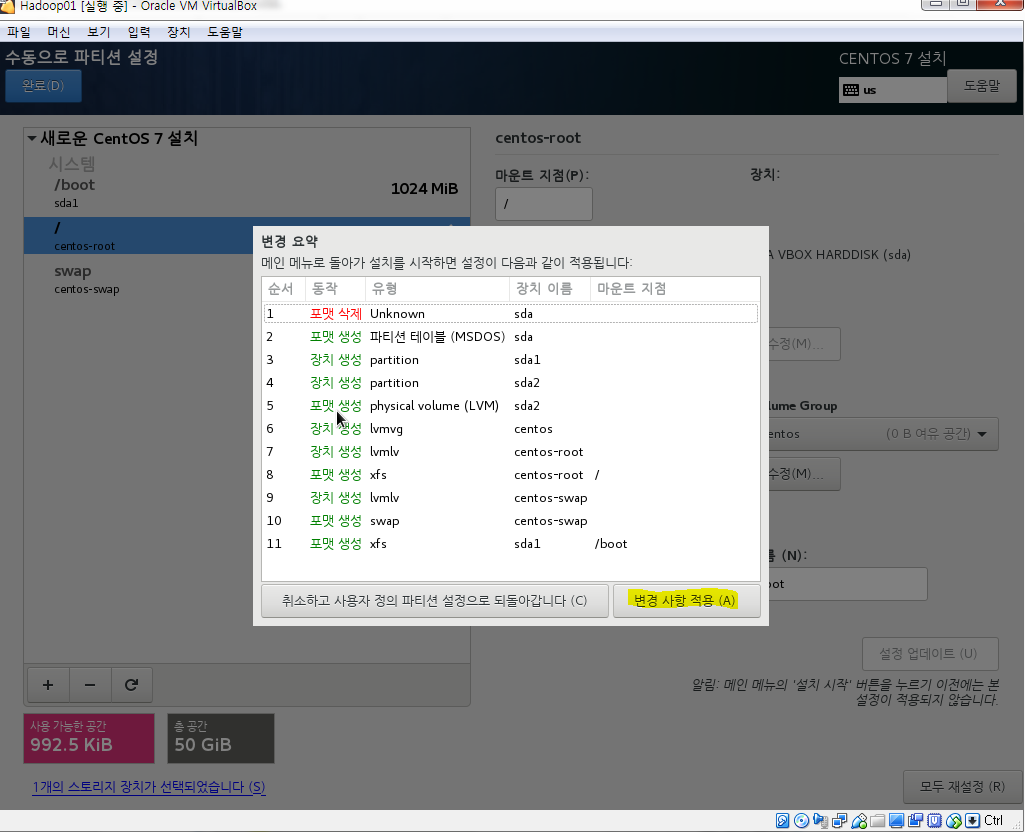Click the reload storage configuration icon
1025x832 pixels.
tap(131, 684)
